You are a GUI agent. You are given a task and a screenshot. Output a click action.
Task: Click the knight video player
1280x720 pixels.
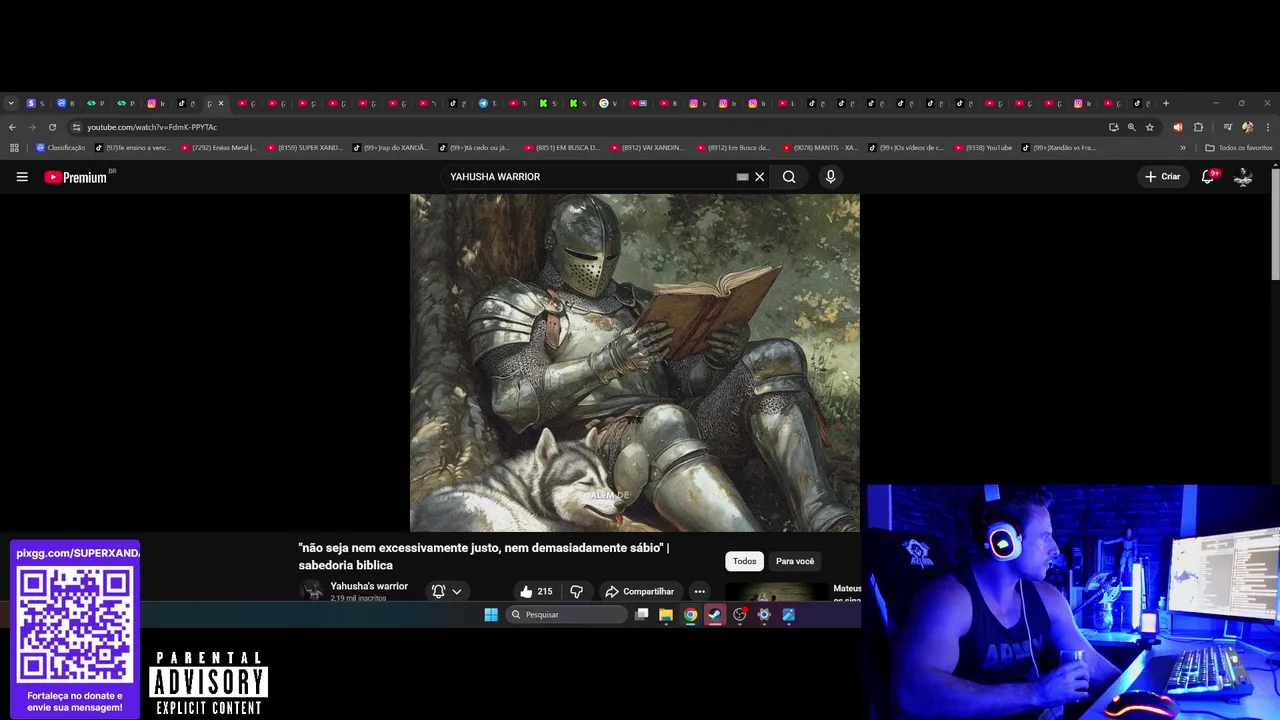click(x=635, y=363)
